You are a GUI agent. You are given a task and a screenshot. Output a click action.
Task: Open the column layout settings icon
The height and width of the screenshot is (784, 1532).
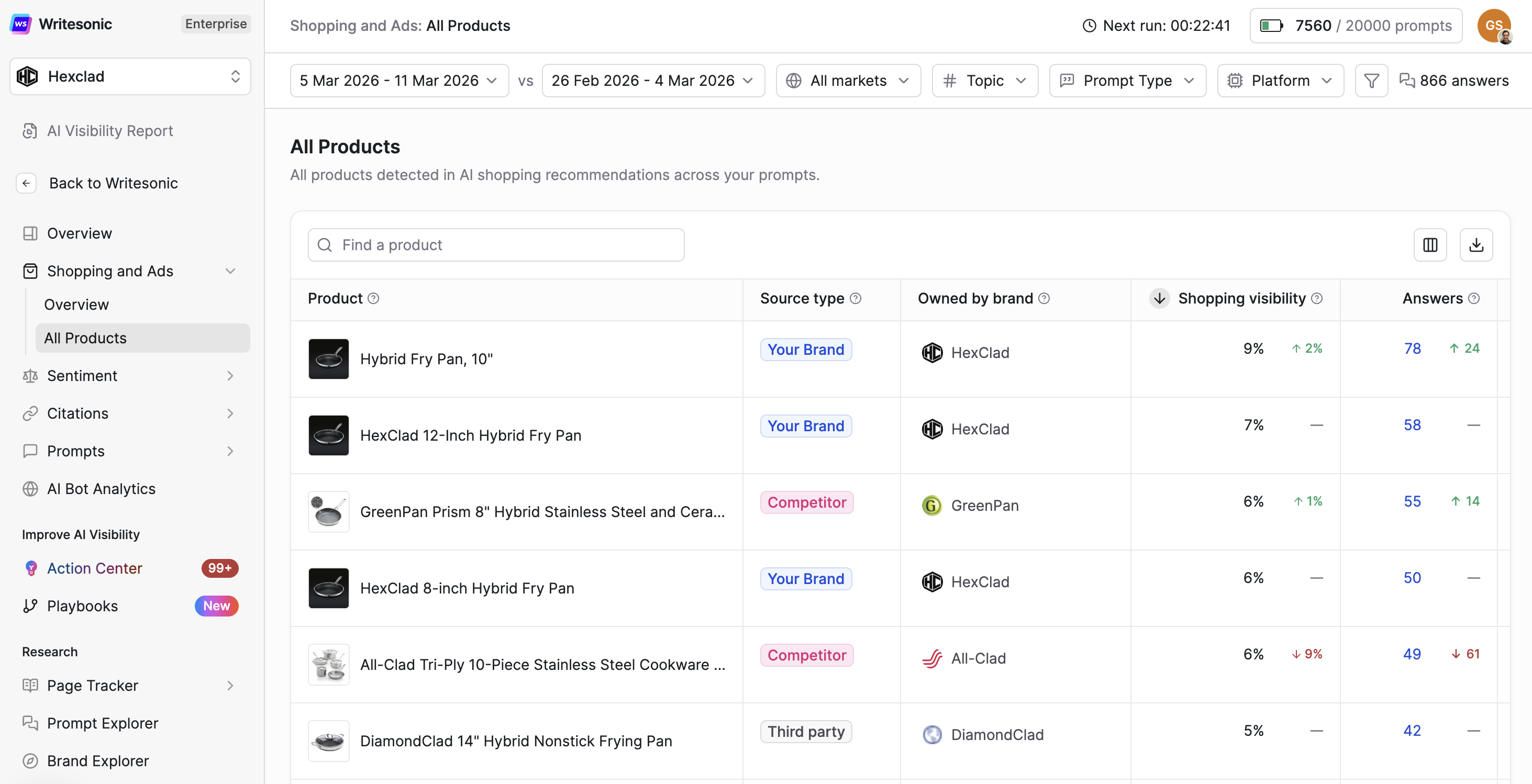1430,245
